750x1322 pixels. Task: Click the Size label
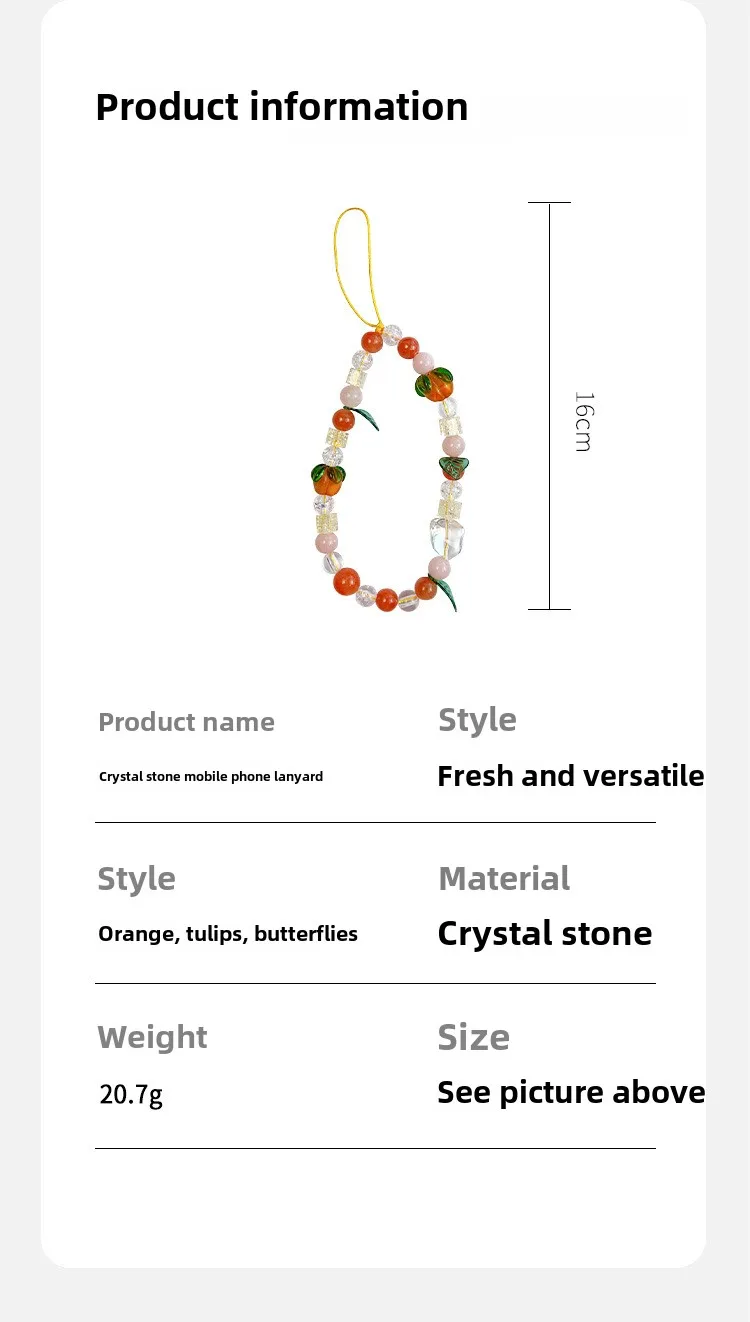tap(474, 1037)
